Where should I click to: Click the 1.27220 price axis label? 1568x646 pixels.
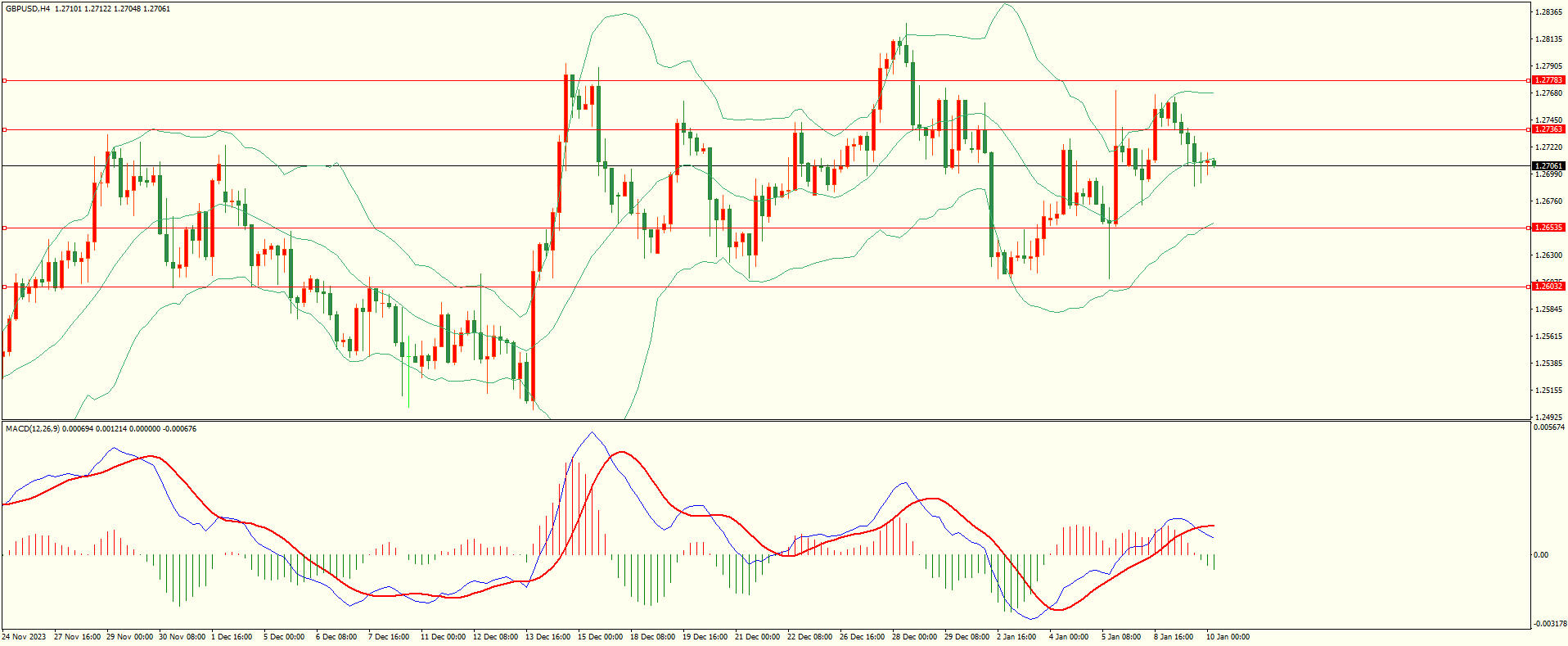coord(1549,147)
